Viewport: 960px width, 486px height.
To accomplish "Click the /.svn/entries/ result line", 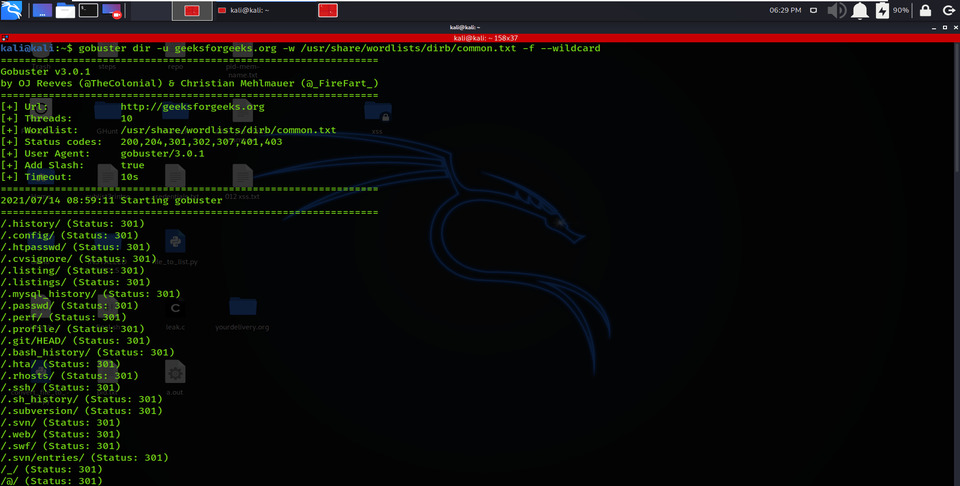I will (x=84, y=457).
